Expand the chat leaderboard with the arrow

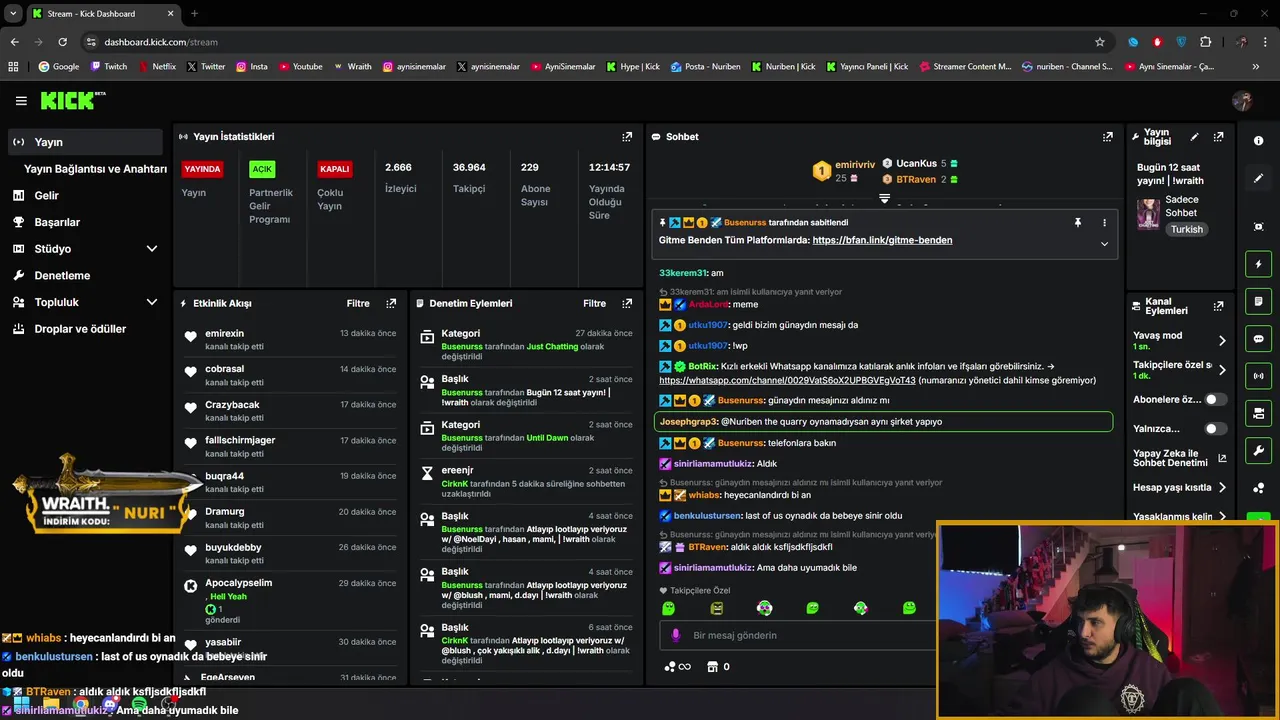click(x=884, y=199)
